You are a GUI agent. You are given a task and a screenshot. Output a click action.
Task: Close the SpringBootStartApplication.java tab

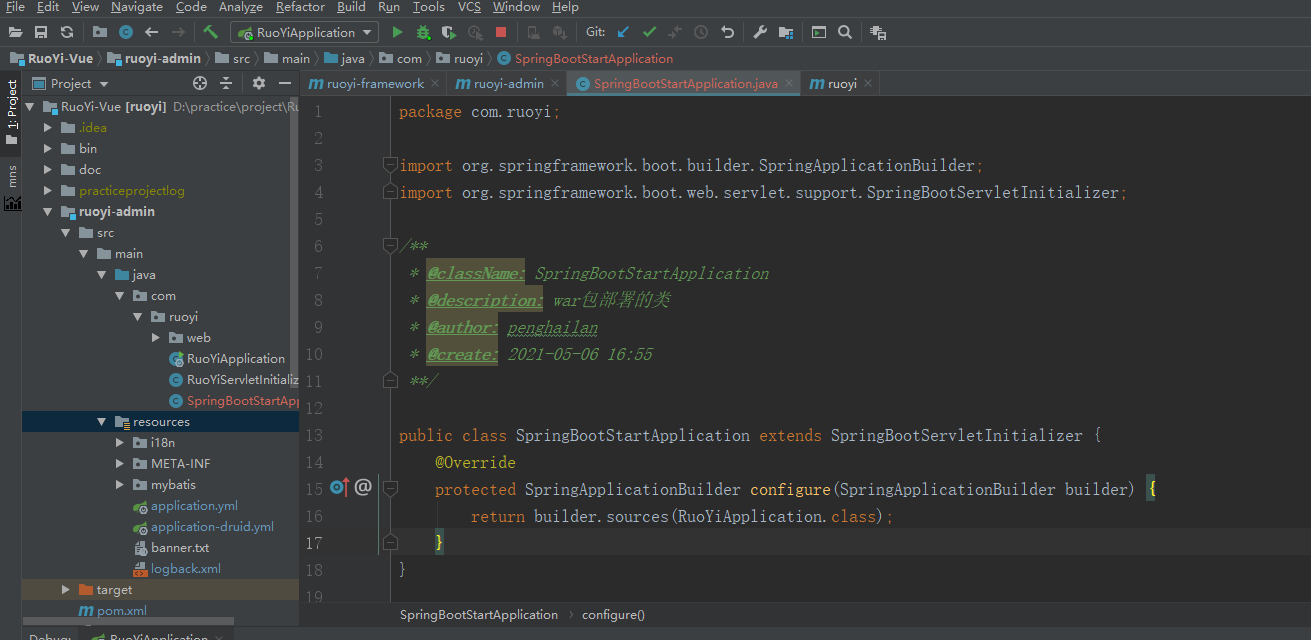789,84
